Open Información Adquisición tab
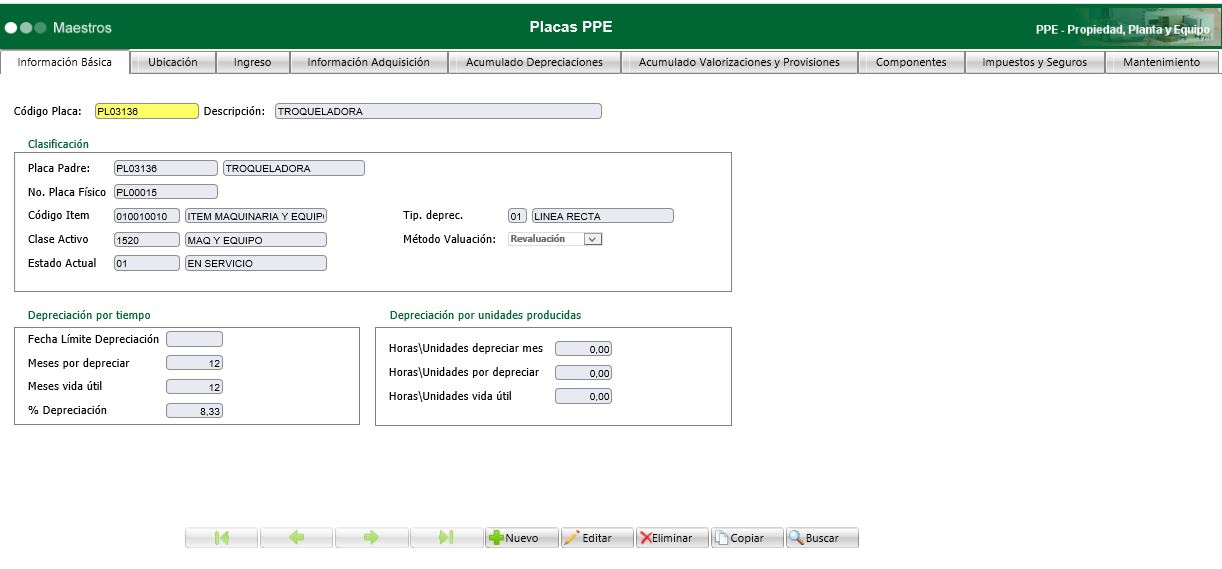The height and width of the screenshot is (569, 1222). [368, 62]
